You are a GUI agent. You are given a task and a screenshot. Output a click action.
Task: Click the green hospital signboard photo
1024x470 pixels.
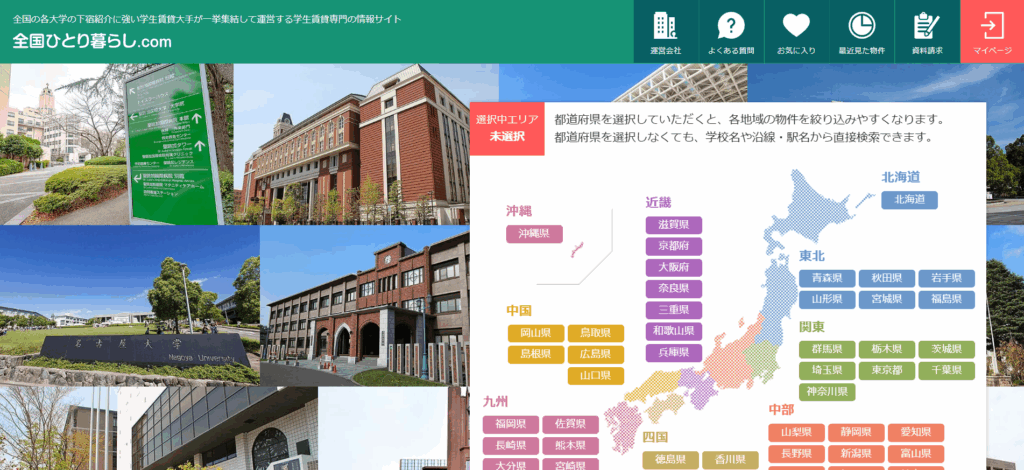click(x=116, y=144)
